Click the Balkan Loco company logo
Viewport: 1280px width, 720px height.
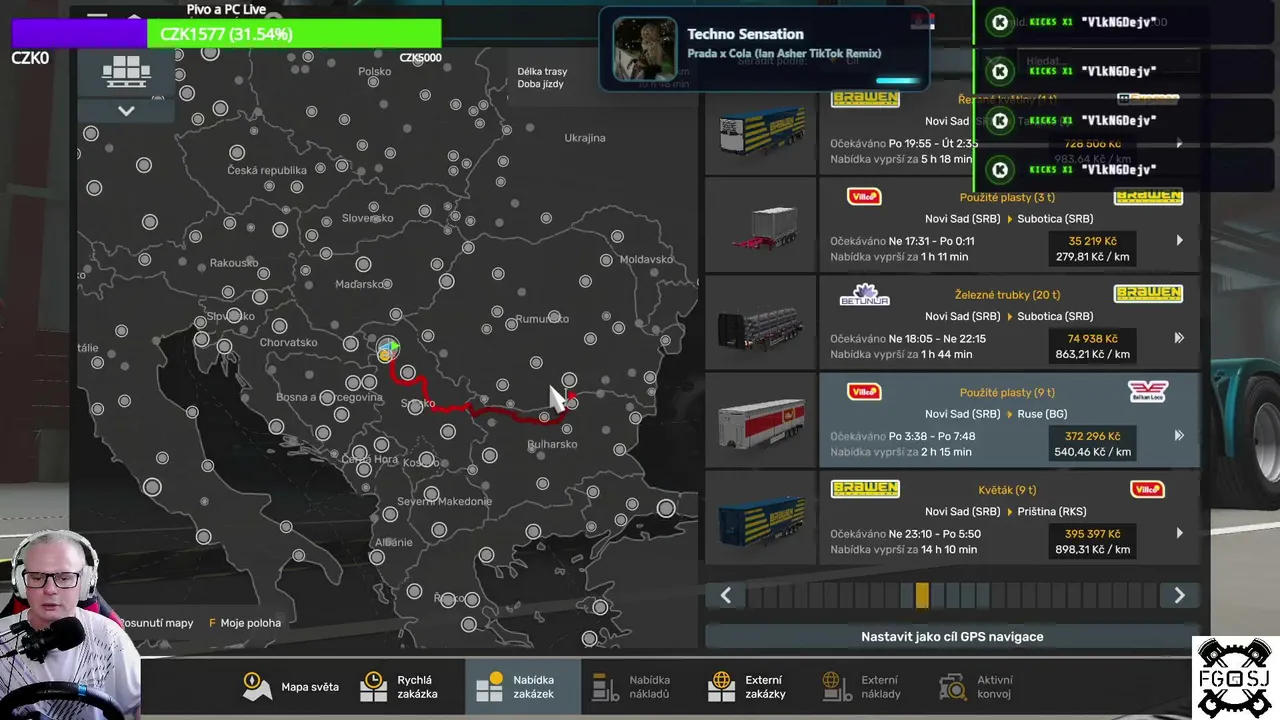[1148, 391]
